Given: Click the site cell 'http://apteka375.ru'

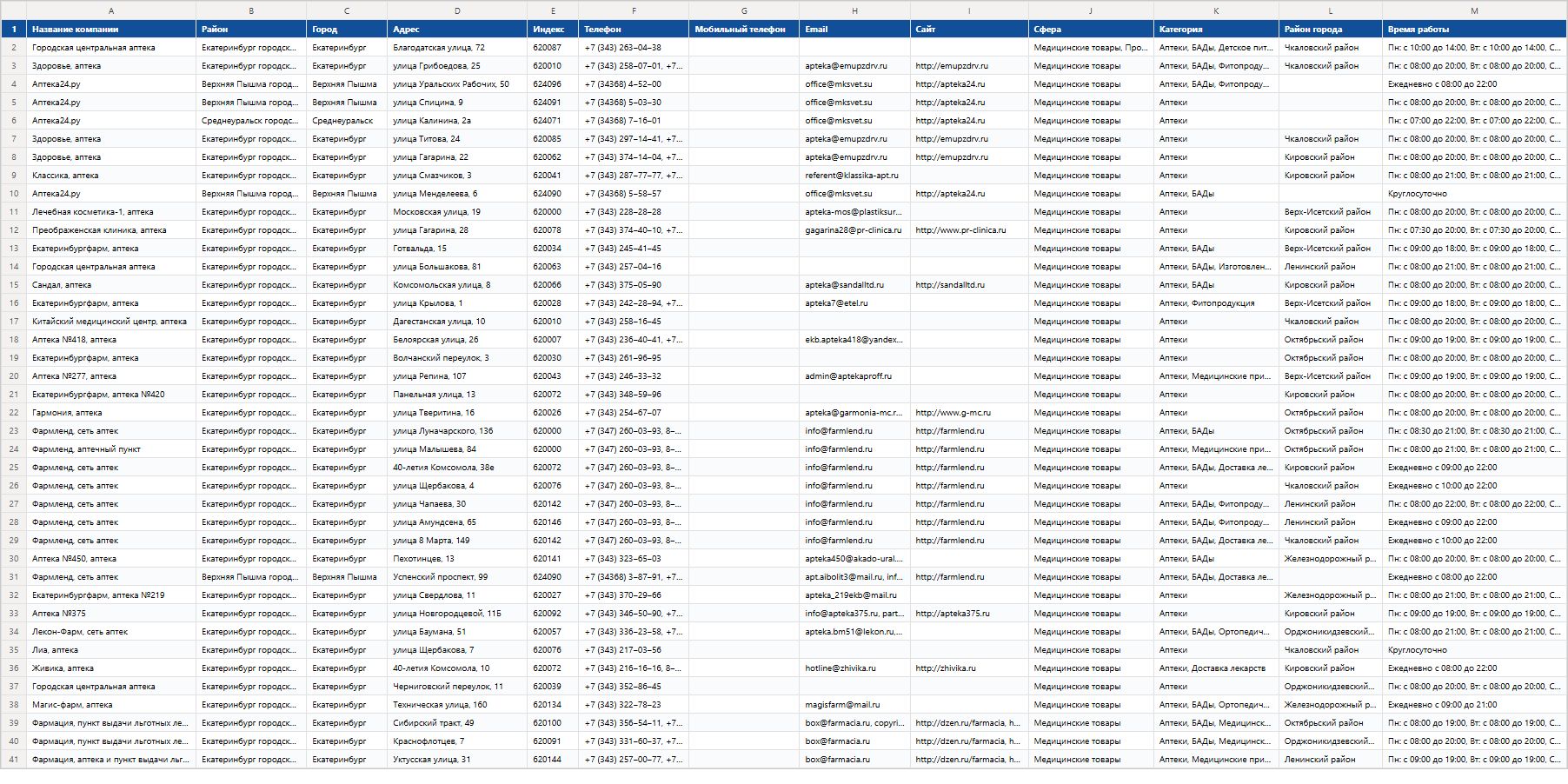Looking at the screenshot, I should click(969, 614).
